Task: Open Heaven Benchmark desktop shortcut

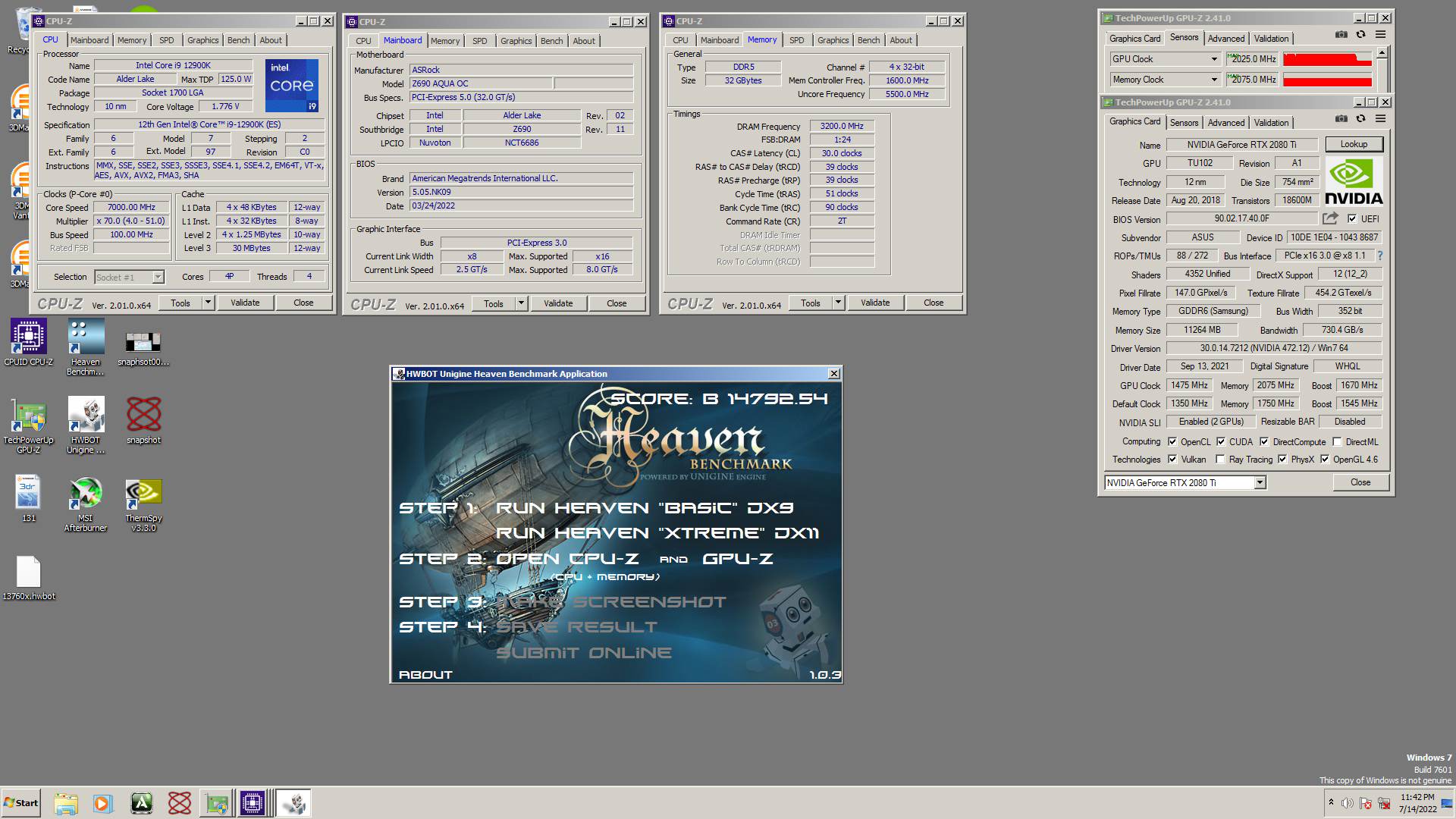Action: click(86, 347)
